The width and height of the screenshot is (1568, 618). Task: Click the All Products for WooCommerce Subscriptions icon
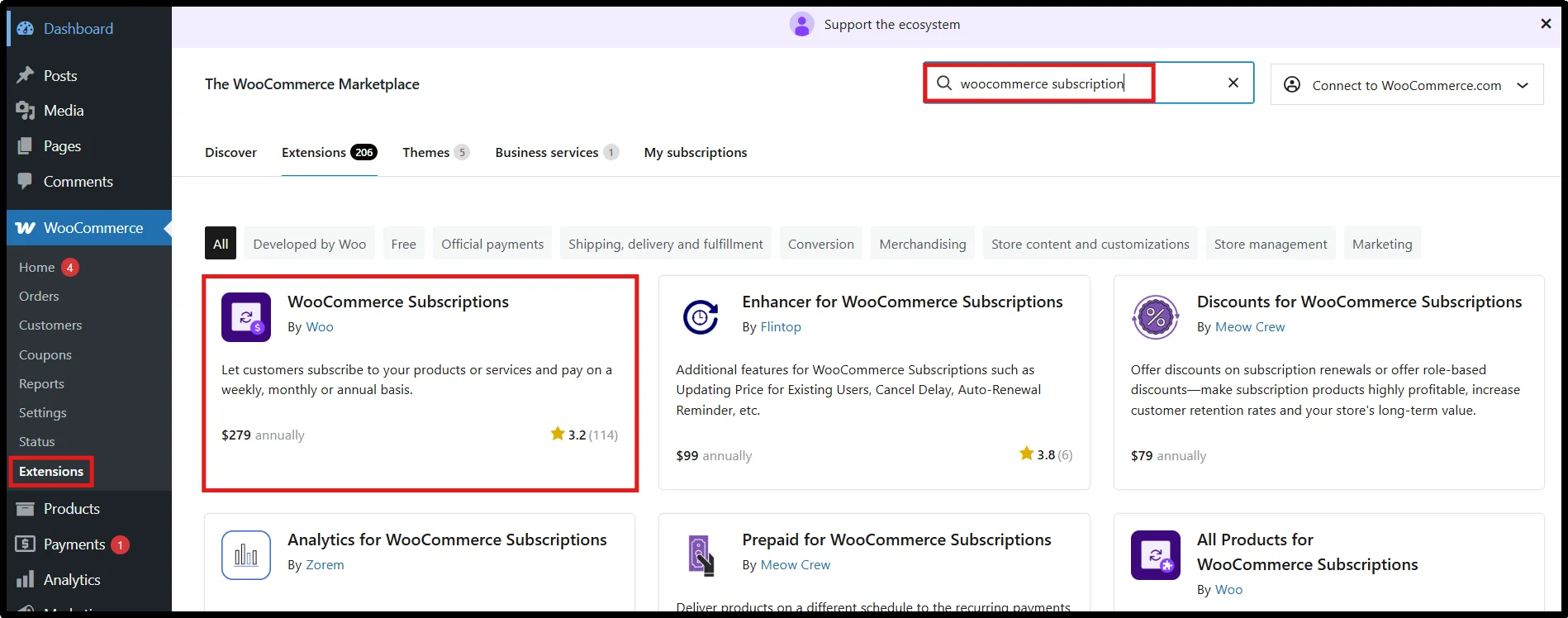[x=1156, y=555]
